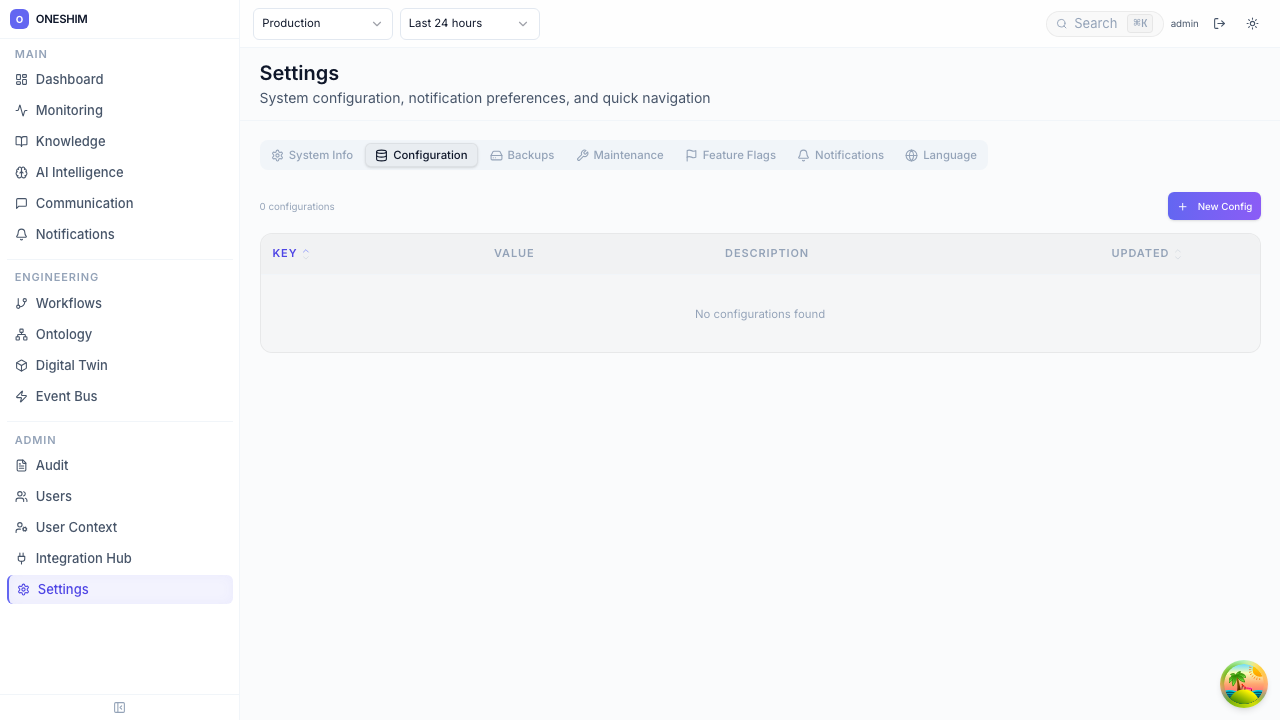Click the Digital Twin cube icon
Screen dimensions: 1280x720
[21, 365]
